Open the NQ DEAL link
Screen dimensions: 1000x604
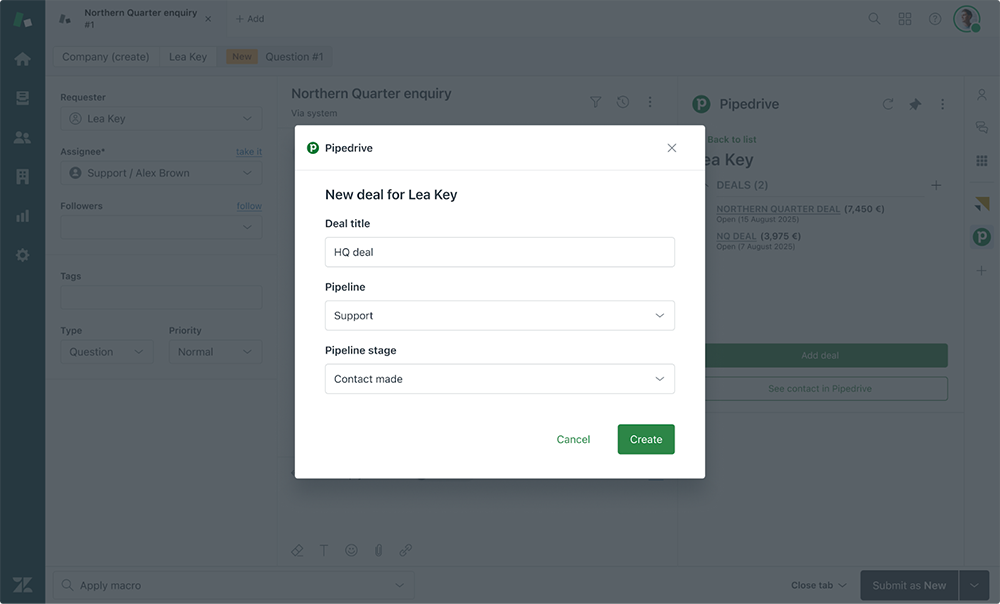736,236
